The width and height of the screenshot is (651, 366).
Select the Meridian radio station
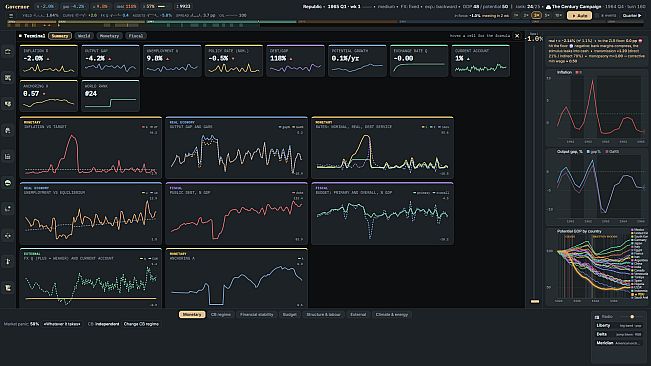[x=619, y=343]
